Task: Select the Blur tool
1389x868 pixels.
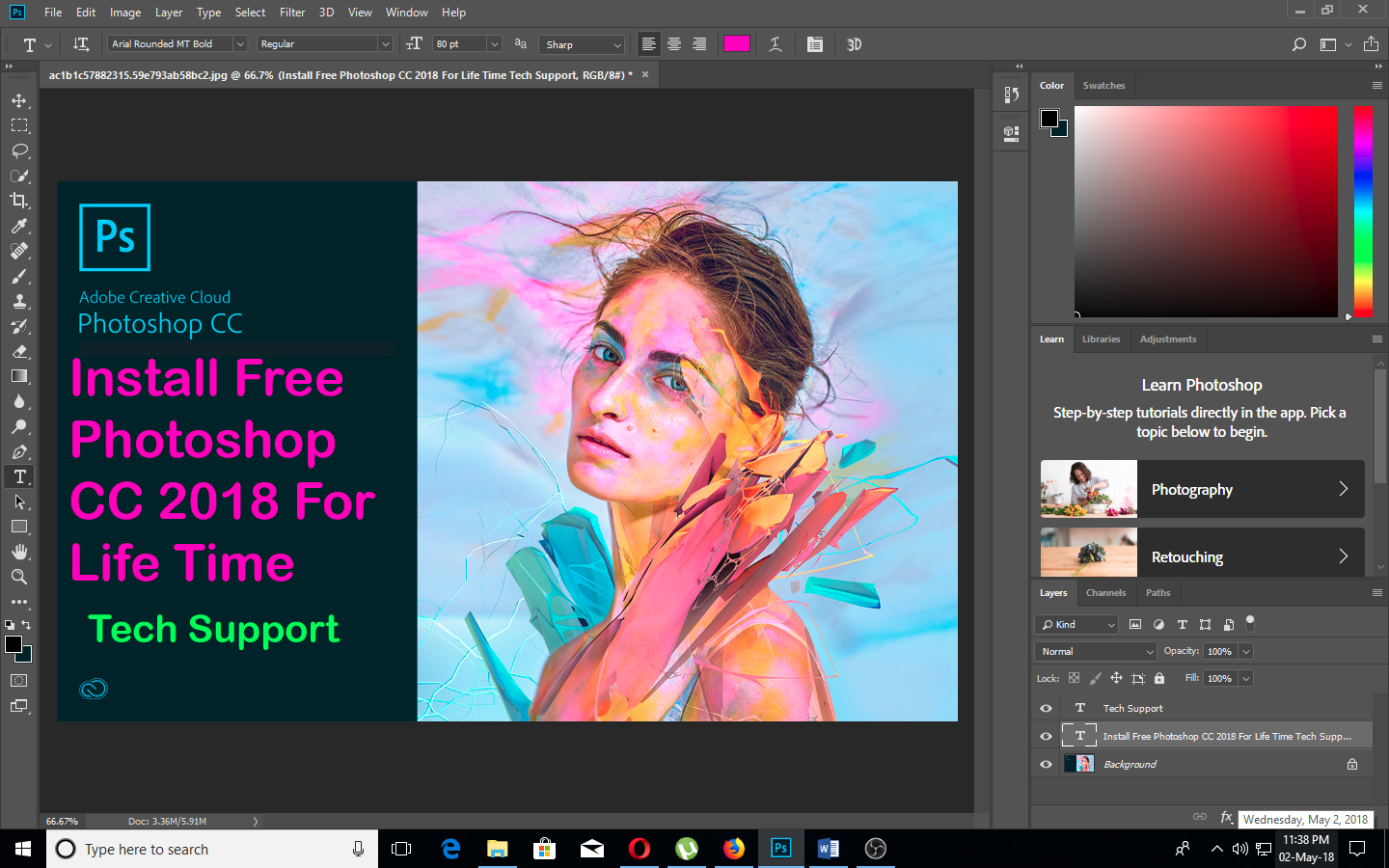Action: tap(19, 401)
